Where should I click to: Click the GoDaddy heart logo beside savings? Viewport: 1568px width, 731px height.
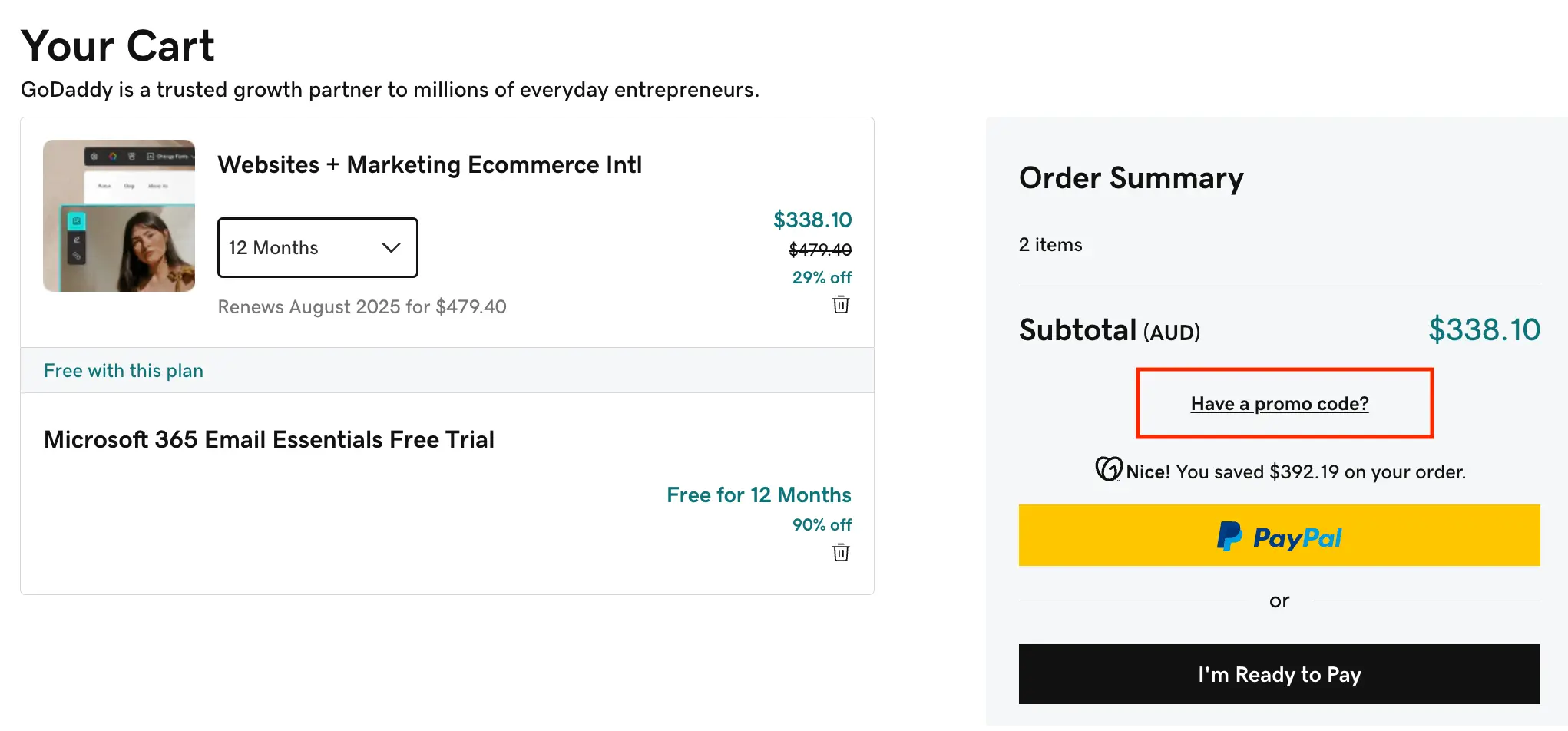click(1108, 468)
